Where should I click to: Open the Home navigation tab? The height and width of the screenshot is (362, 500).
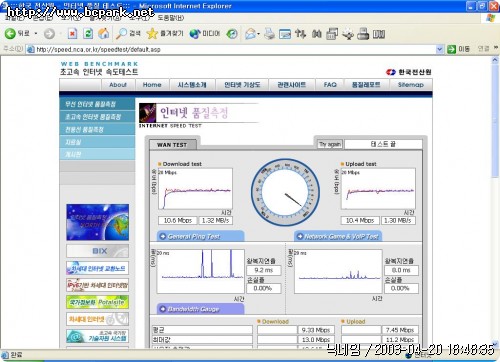tap(152, 85)
